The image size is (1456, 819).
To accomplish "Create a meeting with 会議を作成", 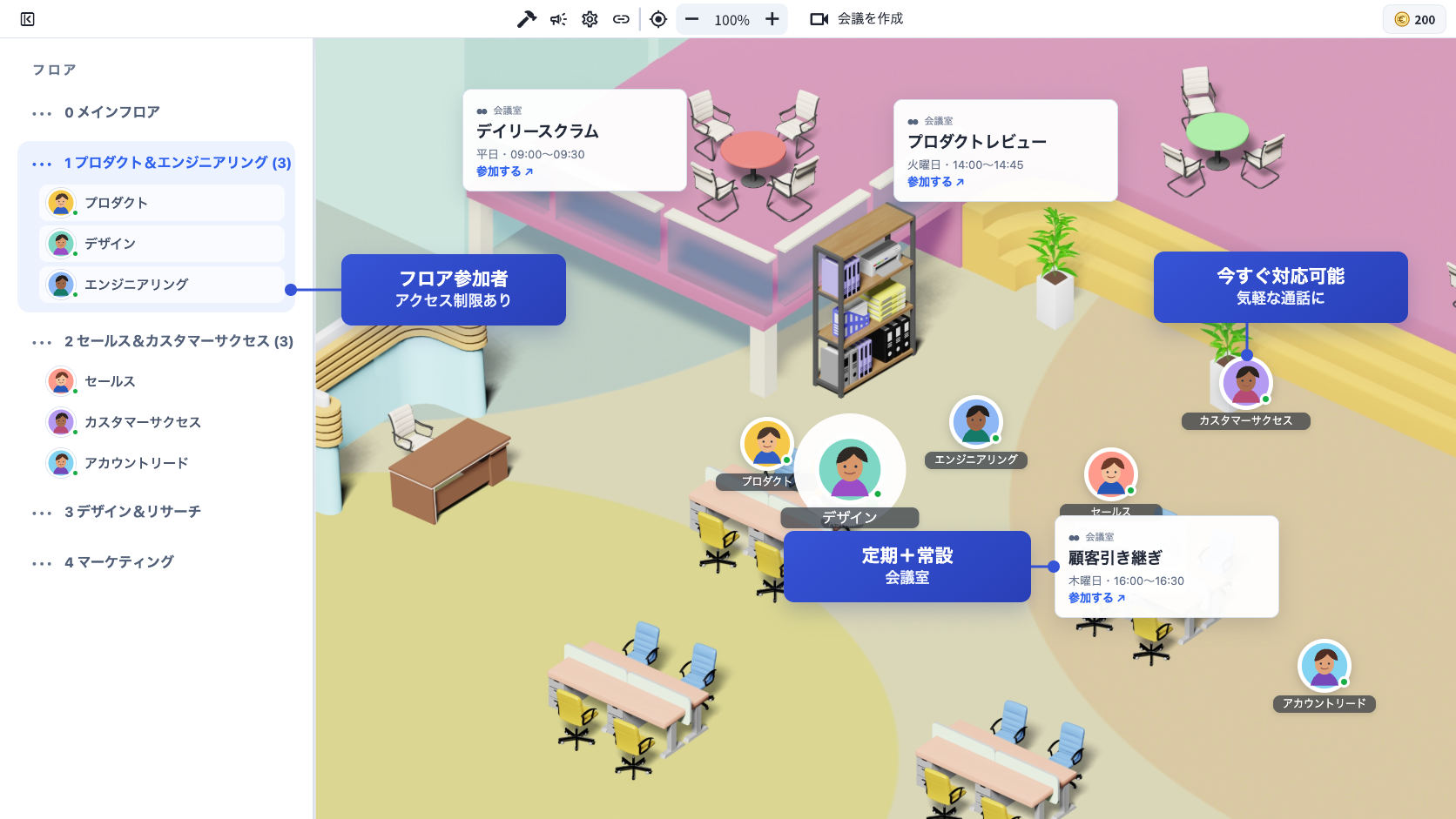I will click(x=857, y=19).
